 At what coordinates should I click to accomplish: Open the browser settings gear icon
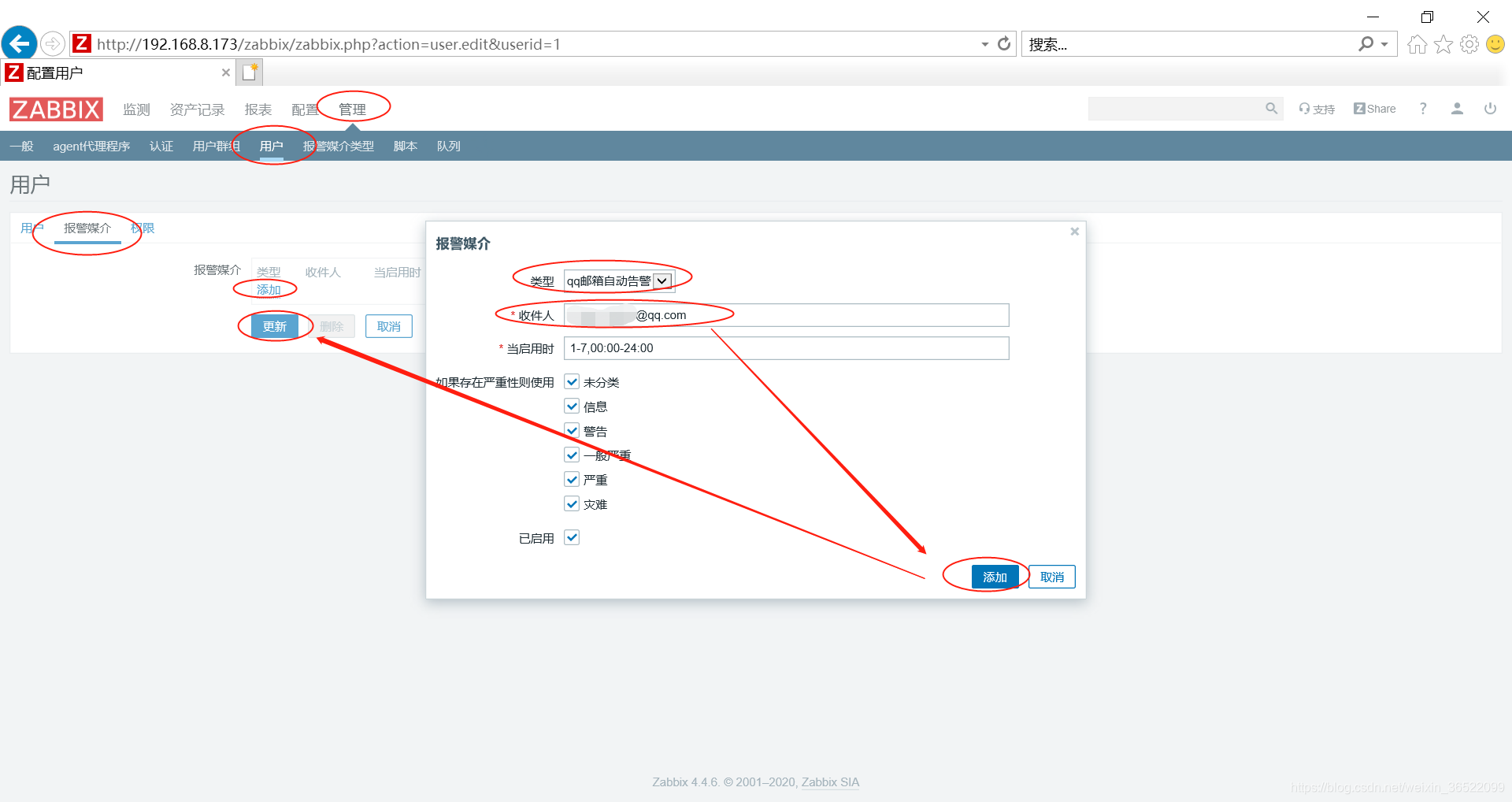[1469, 44]
